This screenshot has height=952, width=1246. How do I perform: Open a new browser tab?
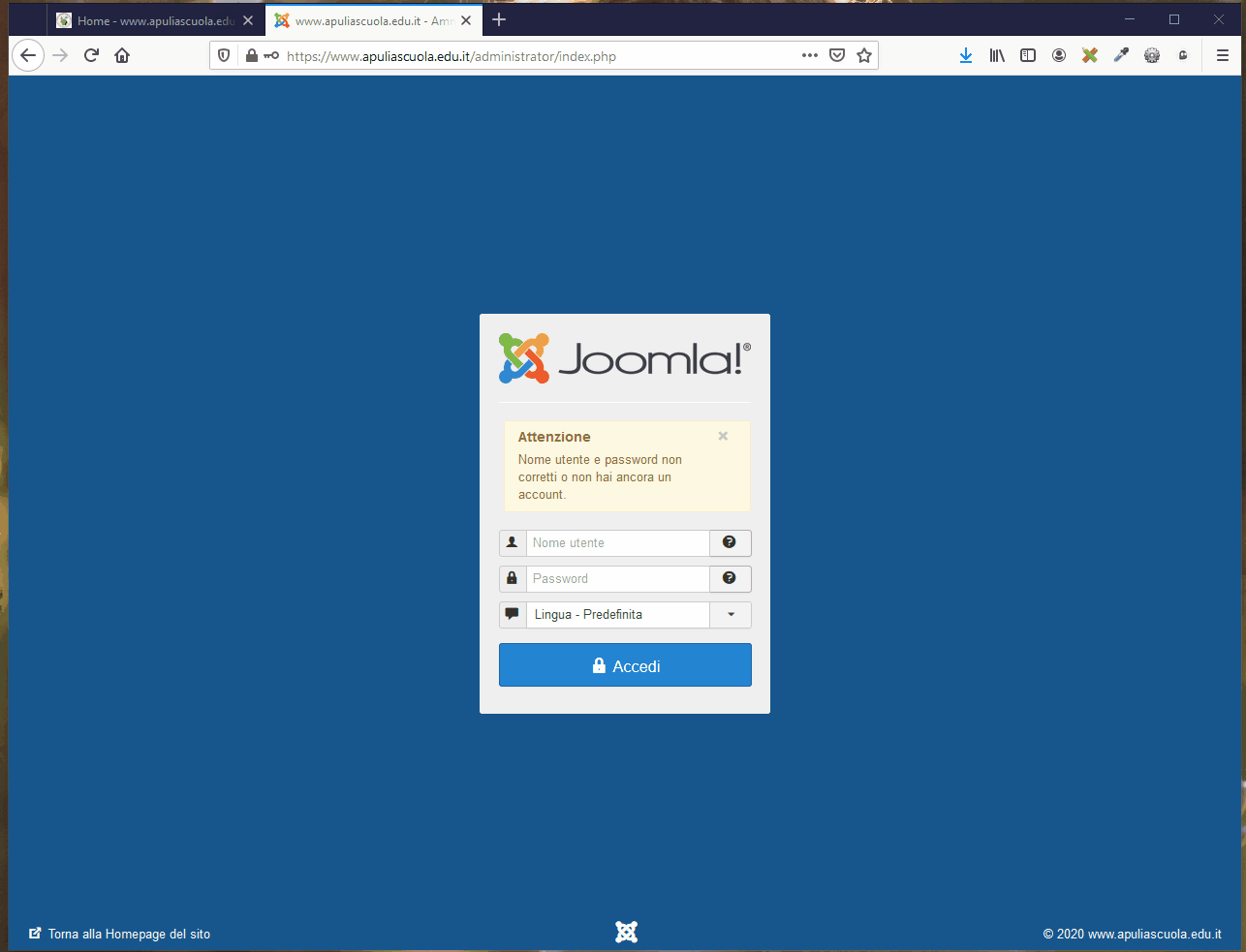[499, 19]
